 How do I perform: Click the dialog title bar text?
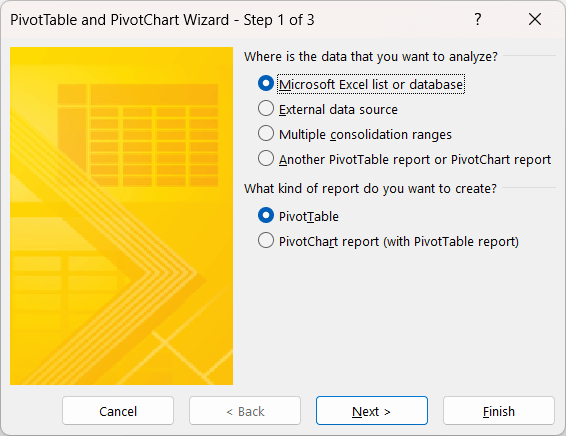(x=162, y=20)
